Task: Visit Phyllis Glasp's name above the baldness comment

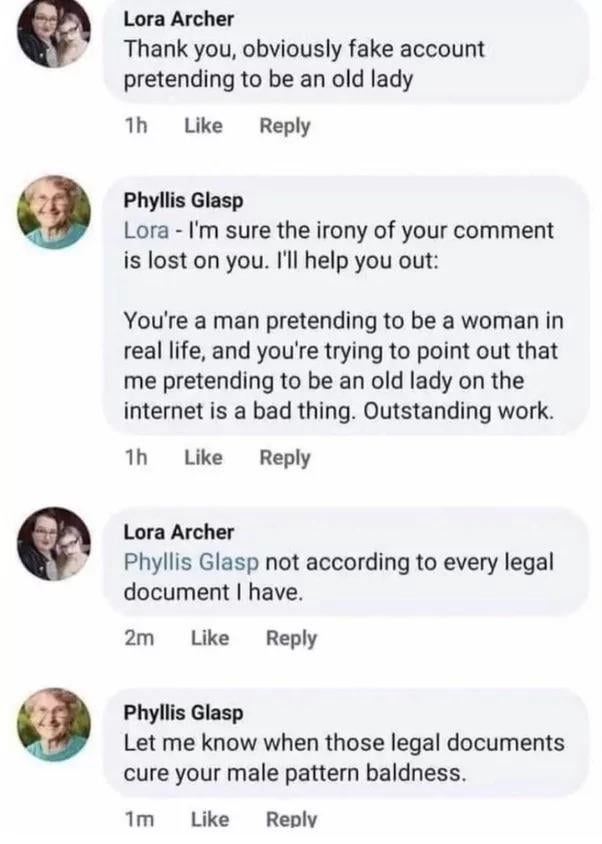Action: pos(182,713)
